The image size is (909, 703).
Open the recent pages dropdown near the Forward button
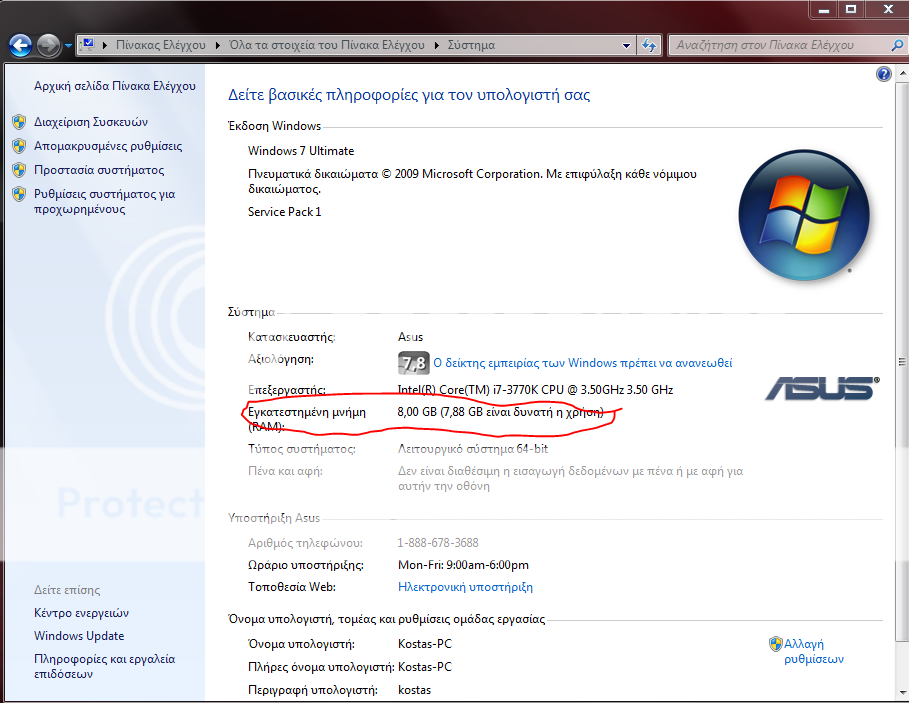click(x=68, y=45)
